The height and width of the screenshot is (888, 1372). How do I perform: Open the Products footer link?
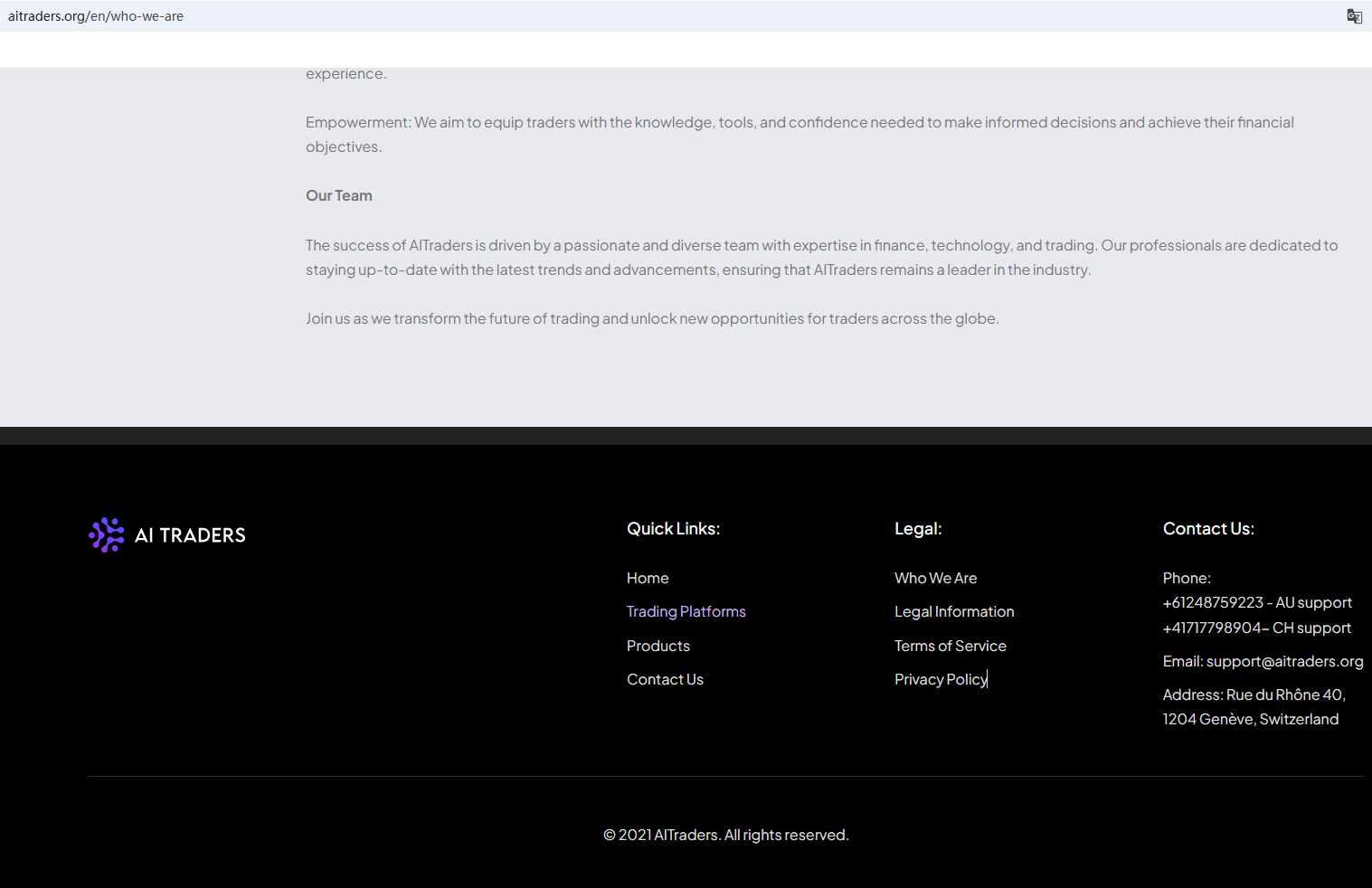[658, 646]
